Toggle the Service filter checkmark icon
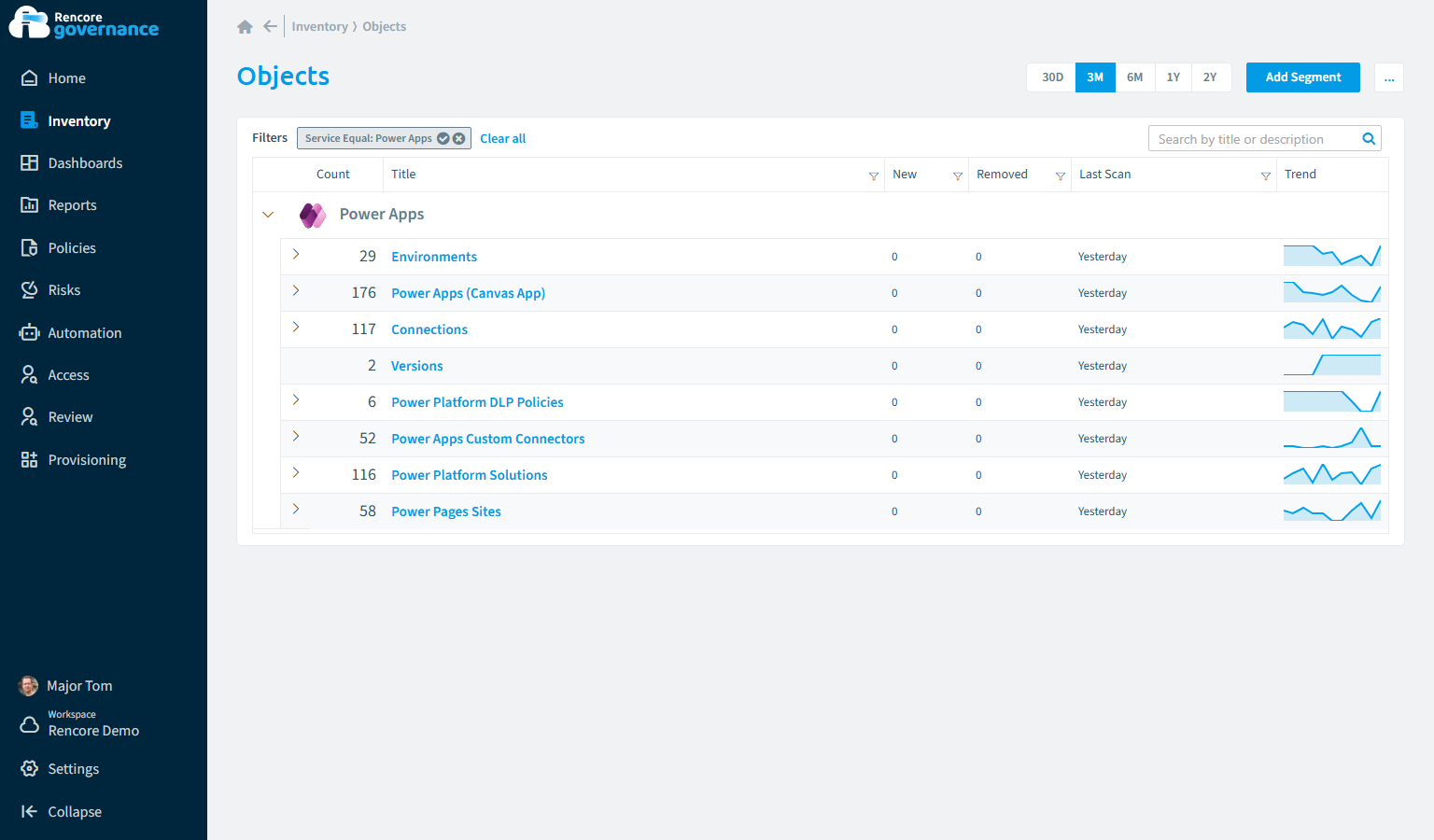Viewport: 1434px width, 840px height. click(x=443, y=138)
